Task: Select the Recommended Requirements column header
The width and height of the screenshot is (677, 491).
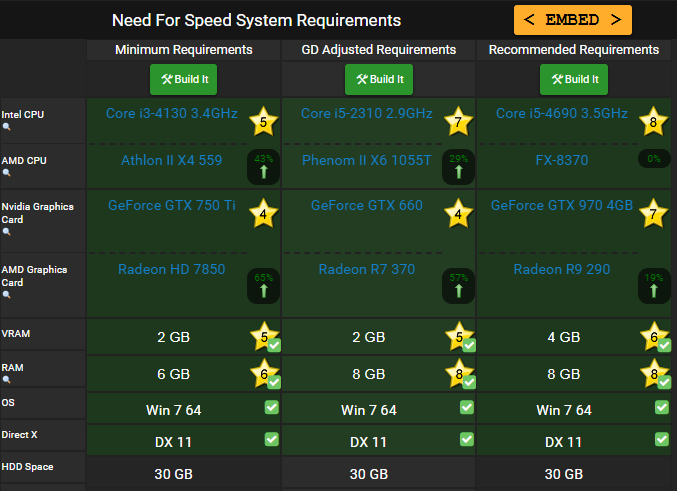Action: coord(574,50)
